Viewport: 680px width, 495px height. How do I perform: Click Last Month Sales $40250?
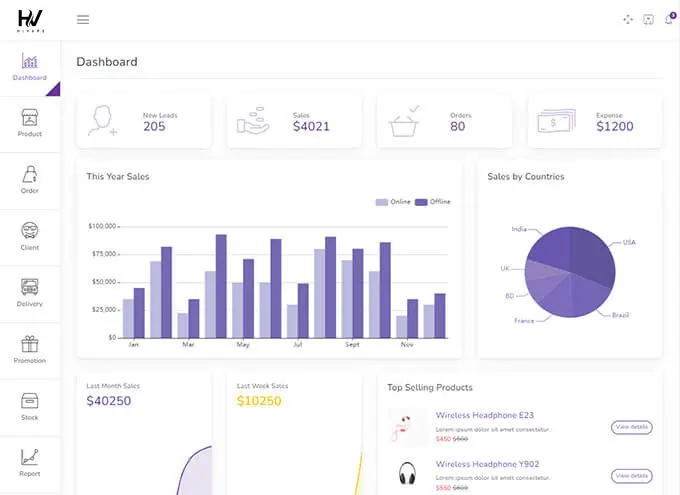pos(108,401)
